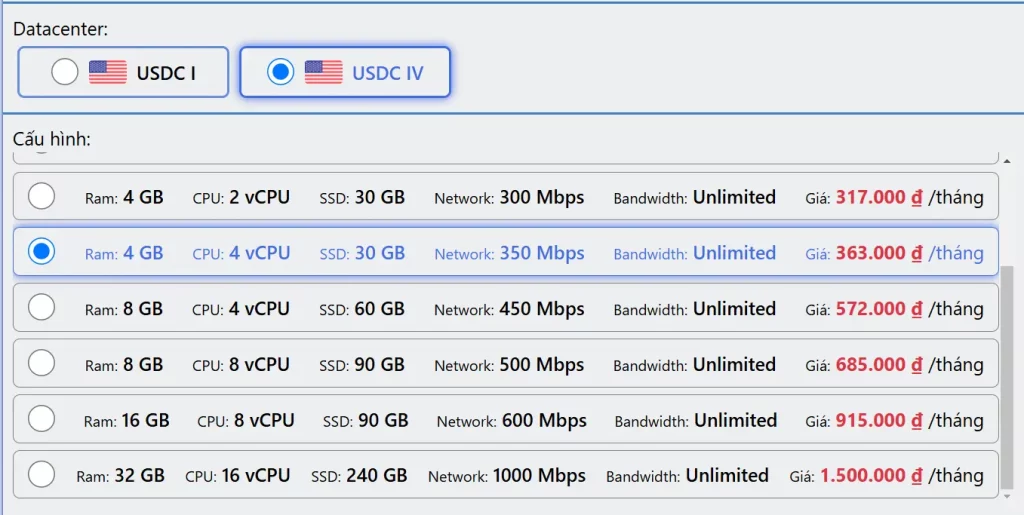Select the 4 GB RAM, 4 vCPU radio button
Screen dimensions: 1024x515
42,252
